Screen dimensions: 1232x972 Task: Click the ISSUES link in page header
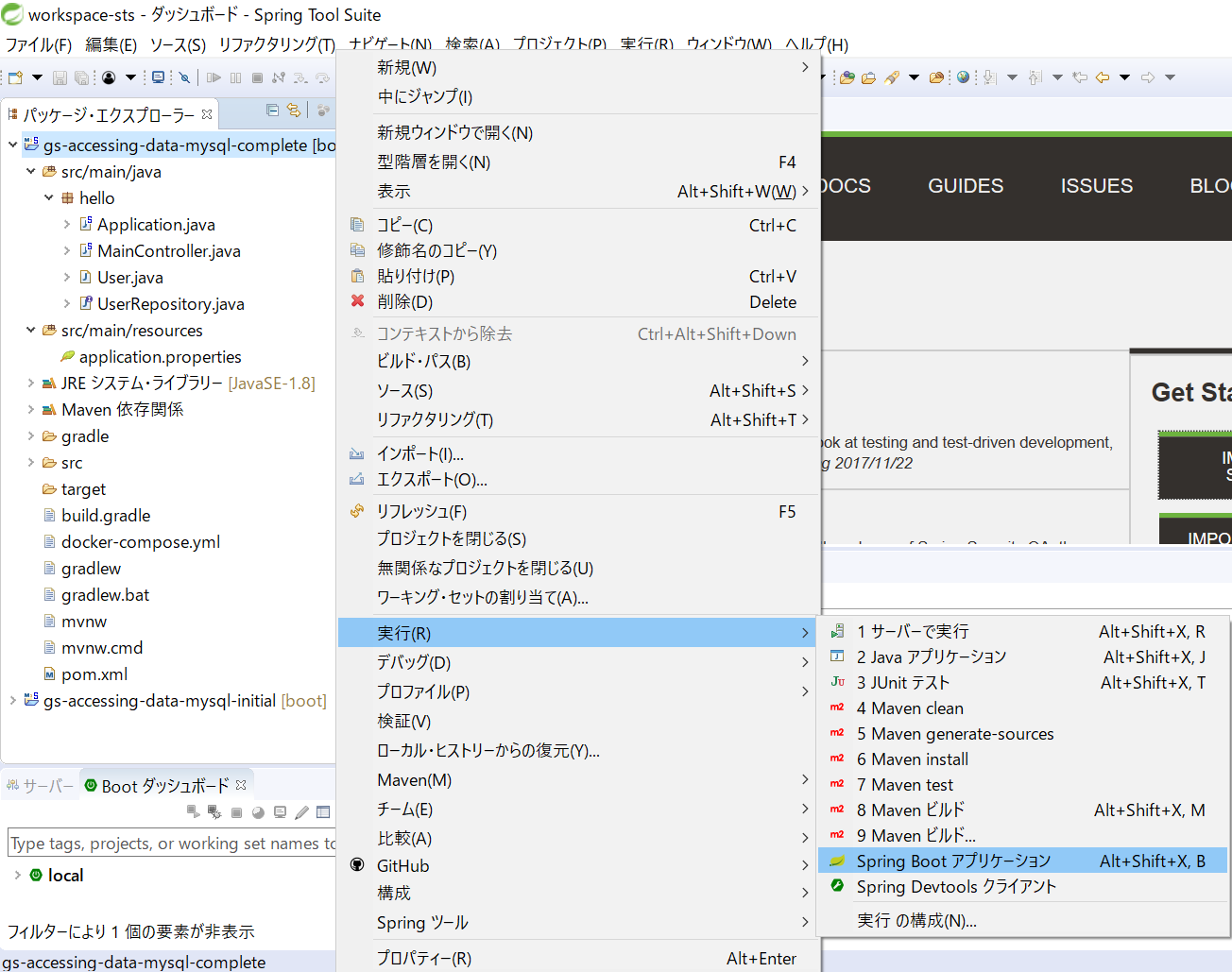point(1096,186)
